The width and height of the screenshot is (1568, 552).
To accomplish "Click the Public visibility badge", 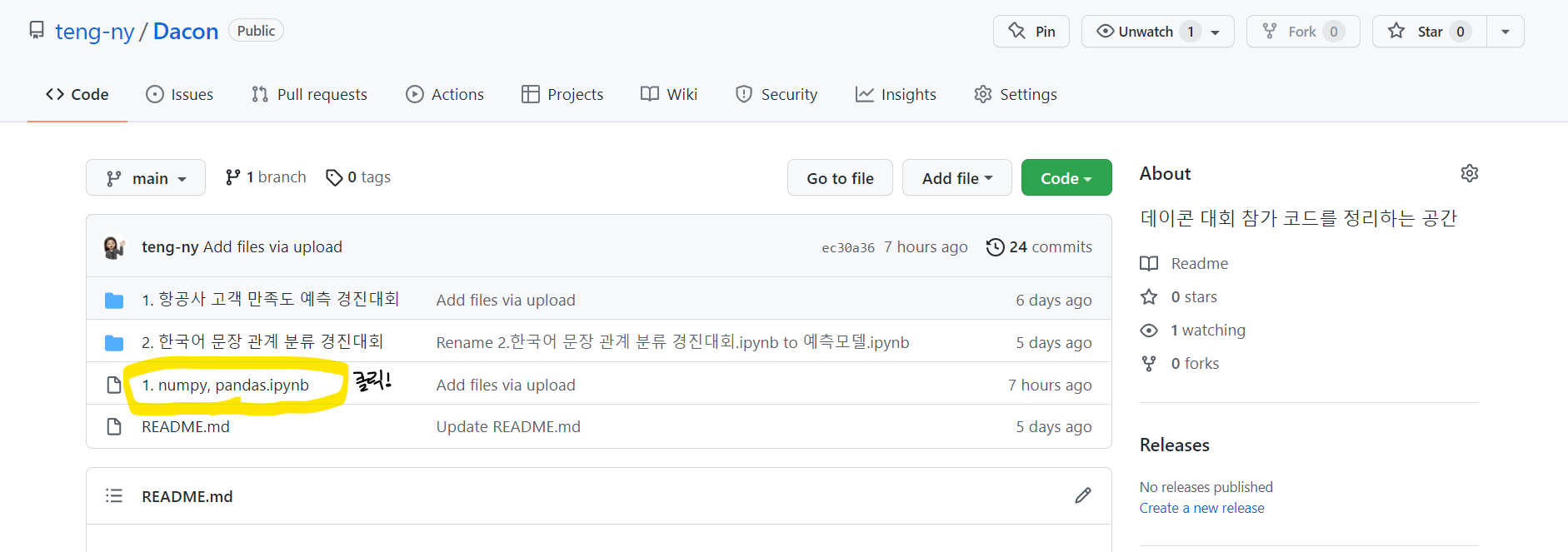I will point(256,31).
